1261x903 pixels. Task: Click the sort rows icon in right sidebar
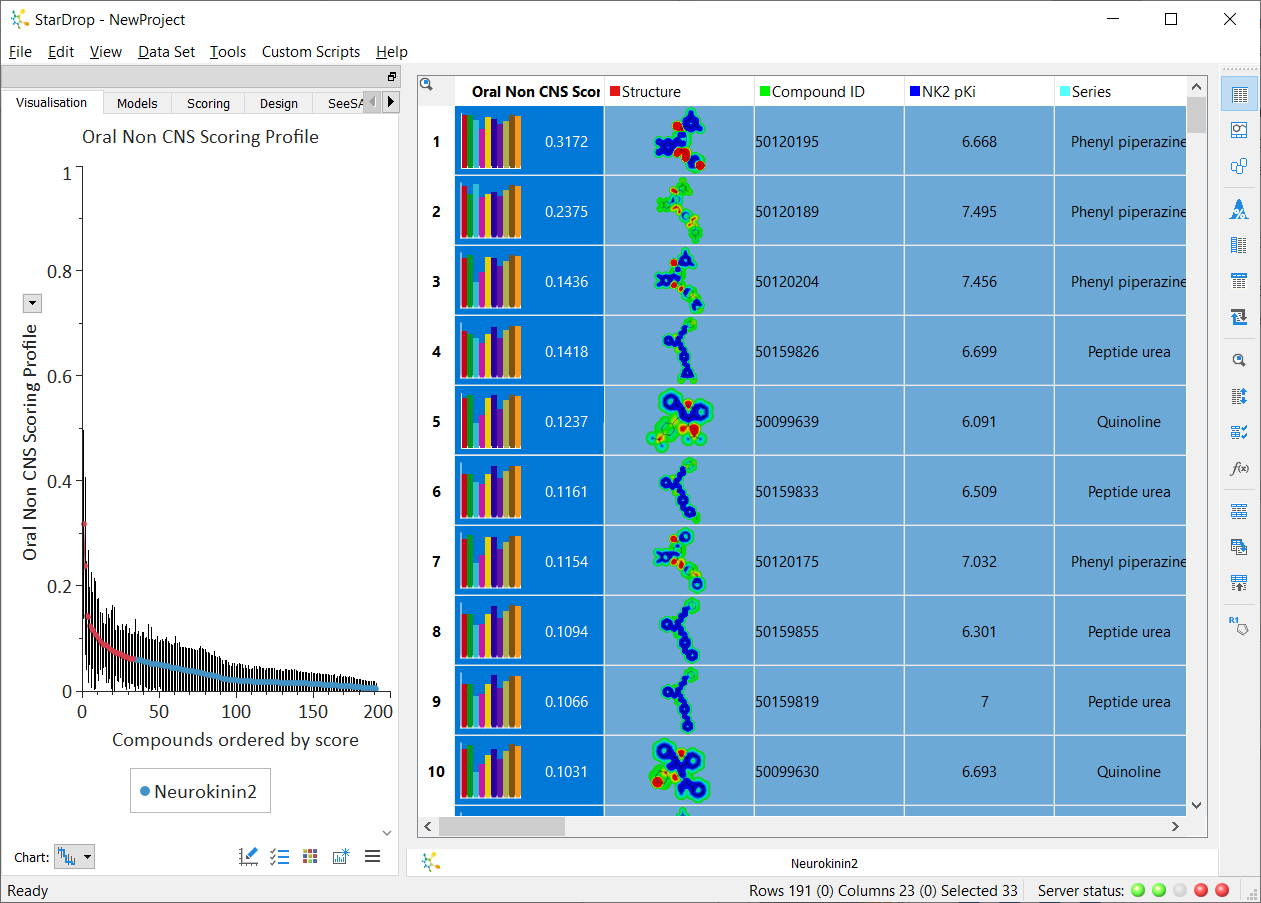(1240, 396)
